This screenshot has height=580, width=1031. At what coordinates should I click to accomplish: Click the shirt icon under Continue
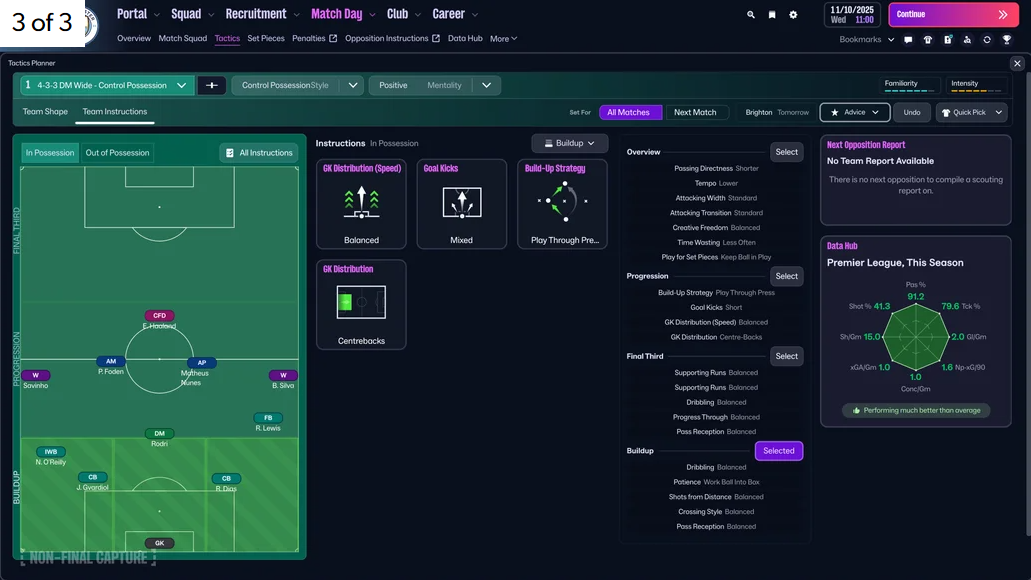pyautogui.click(x=928, y=39)
